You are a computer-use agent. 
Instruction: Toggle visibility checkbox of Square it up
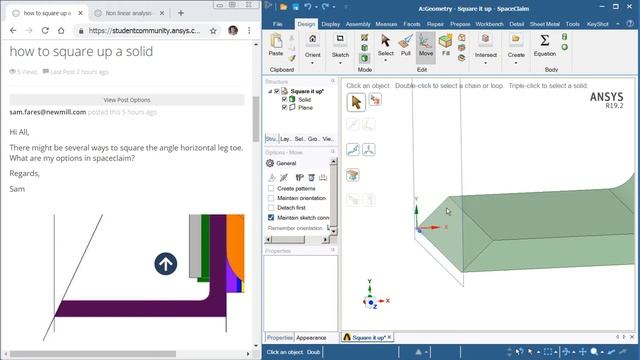point(277,91)
